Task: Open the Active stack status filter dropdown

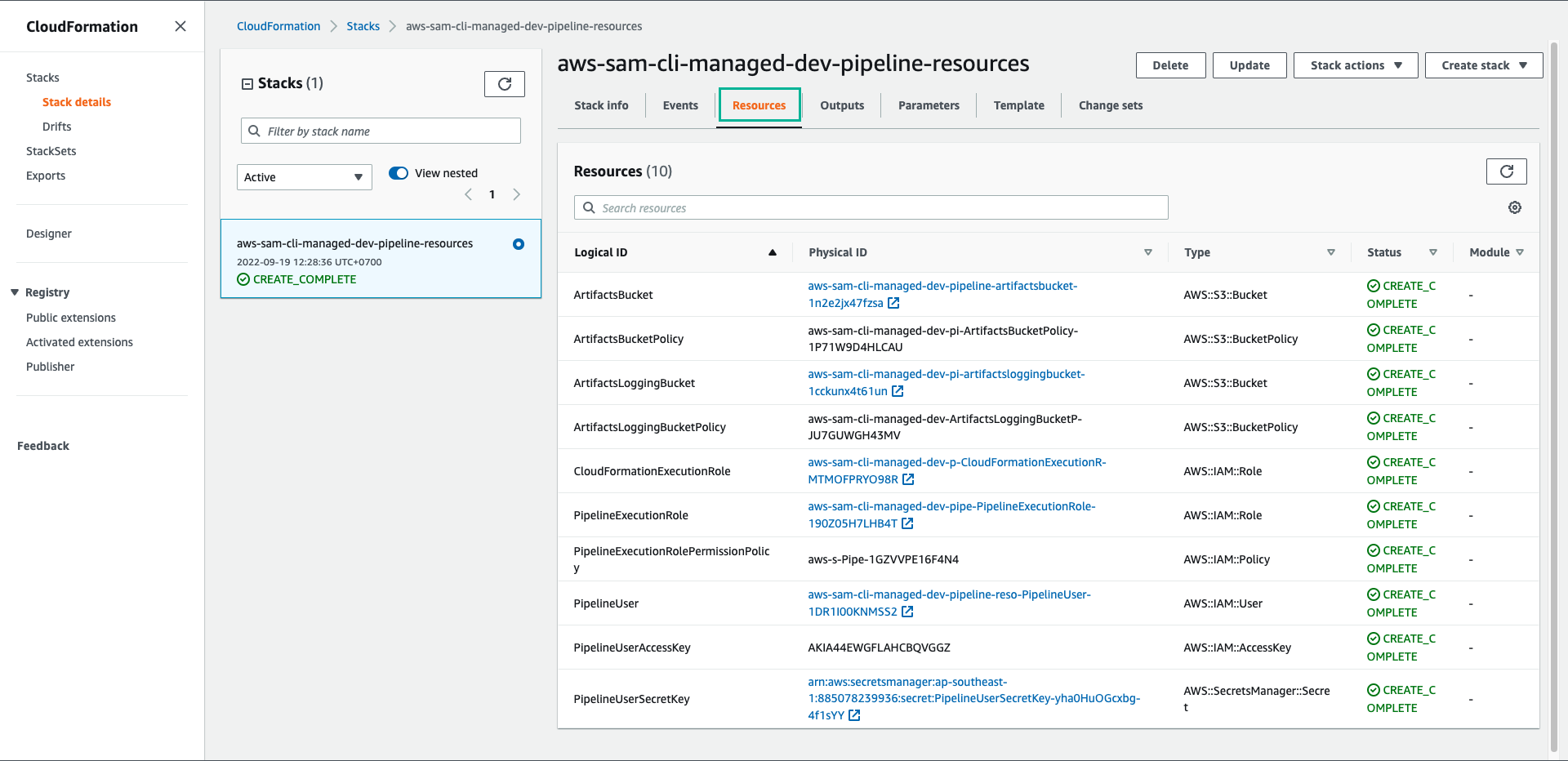Action: point(305,177)
